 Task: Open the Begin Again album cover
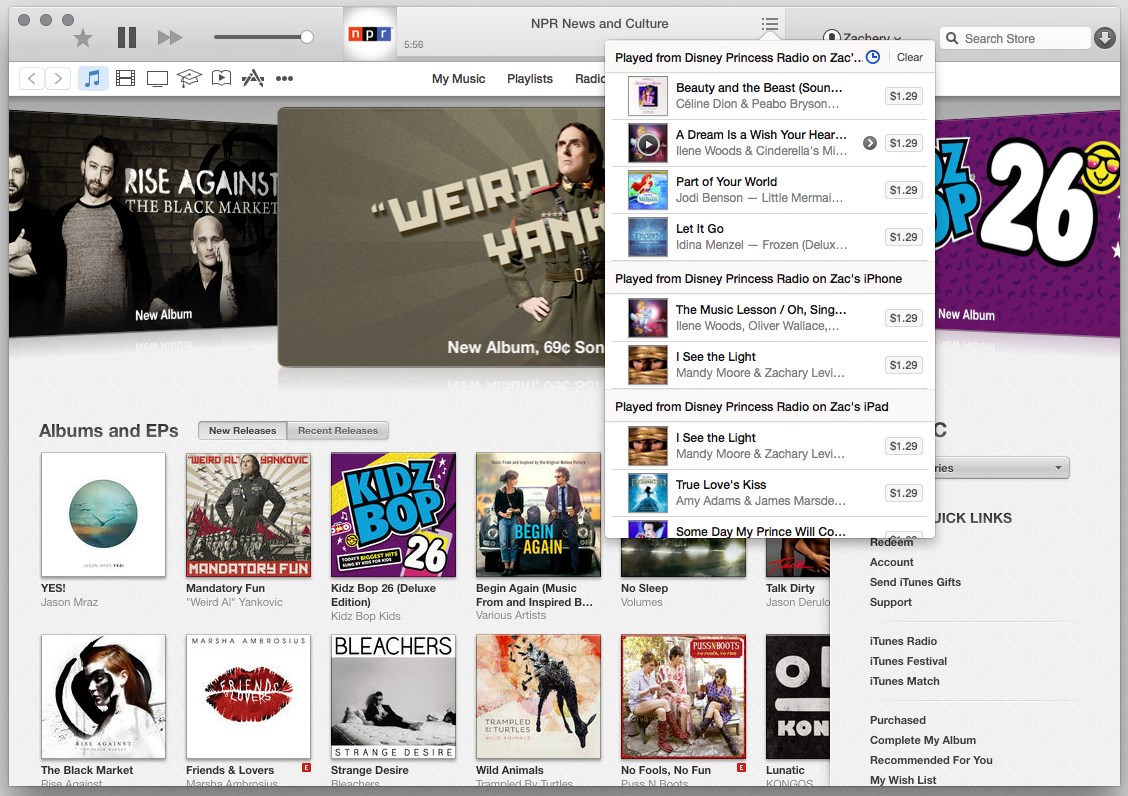click(538, 515)
